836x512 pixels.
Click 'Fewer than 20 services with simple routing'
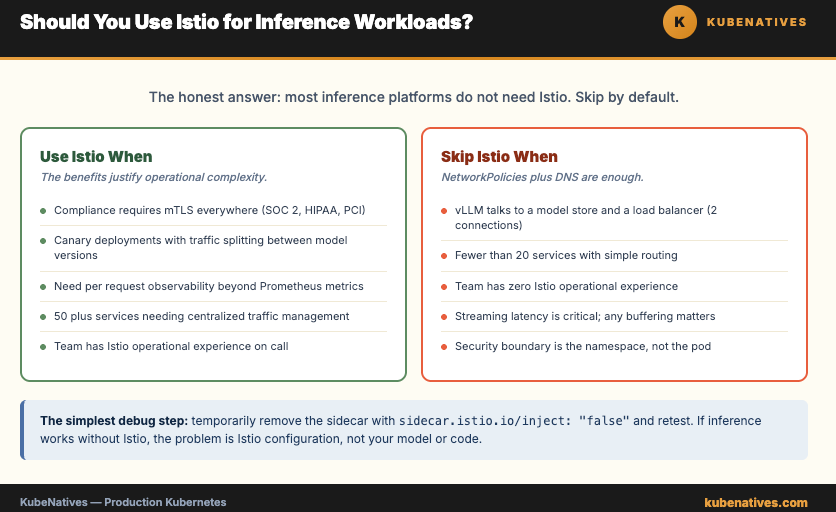(x=566, y=255)
